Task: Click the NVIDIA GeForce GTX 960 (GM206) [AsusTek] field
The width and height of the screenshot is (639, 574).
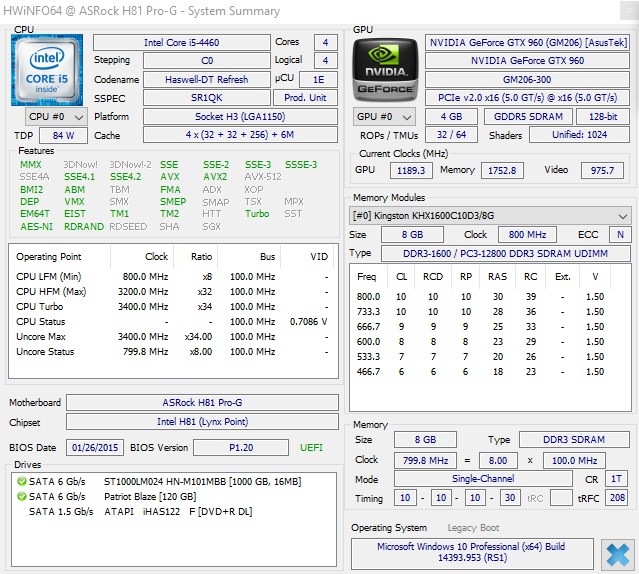Action: (x=527, y=42)
